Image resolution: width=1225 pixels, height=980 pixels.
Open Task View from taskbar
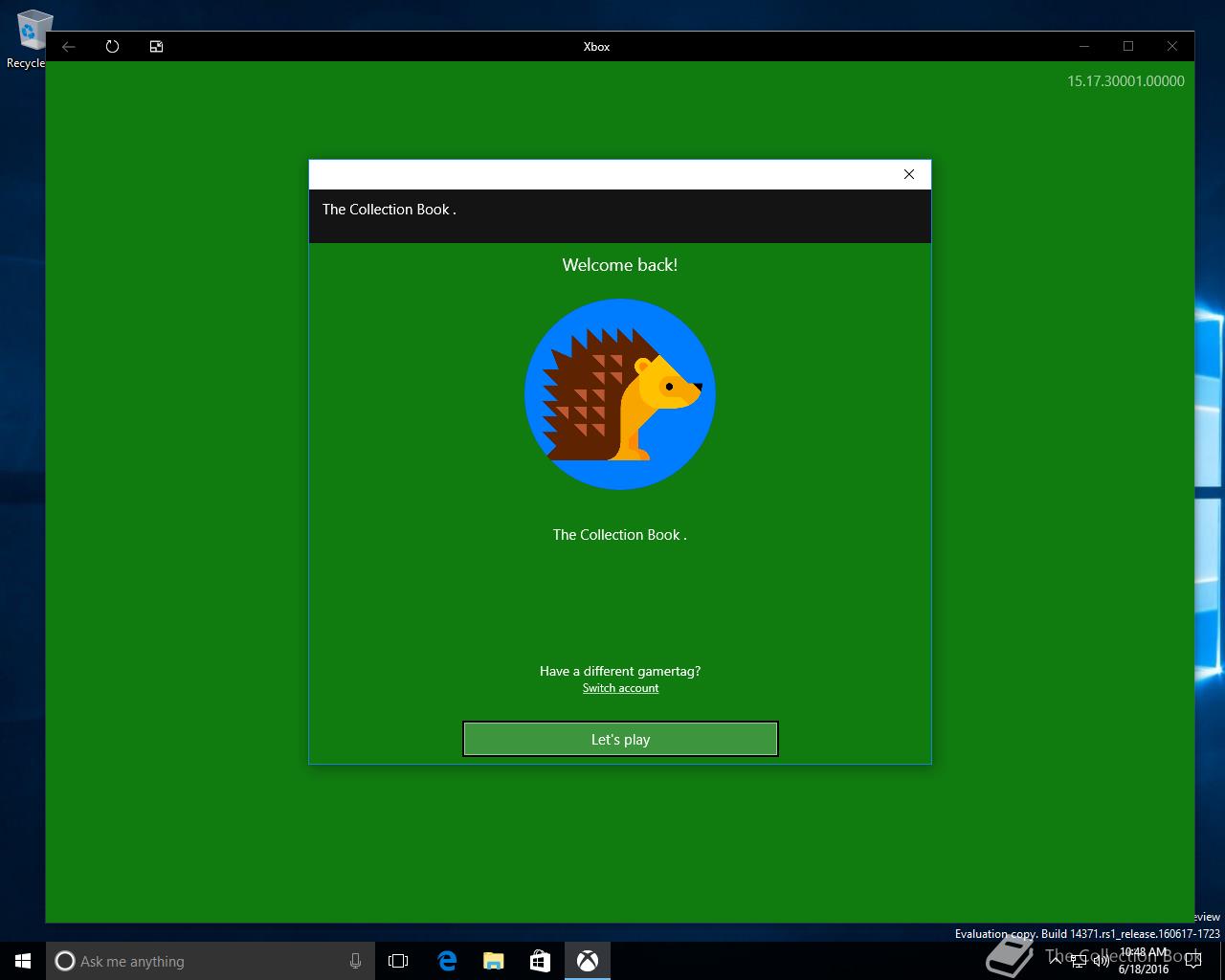[398, 961]
